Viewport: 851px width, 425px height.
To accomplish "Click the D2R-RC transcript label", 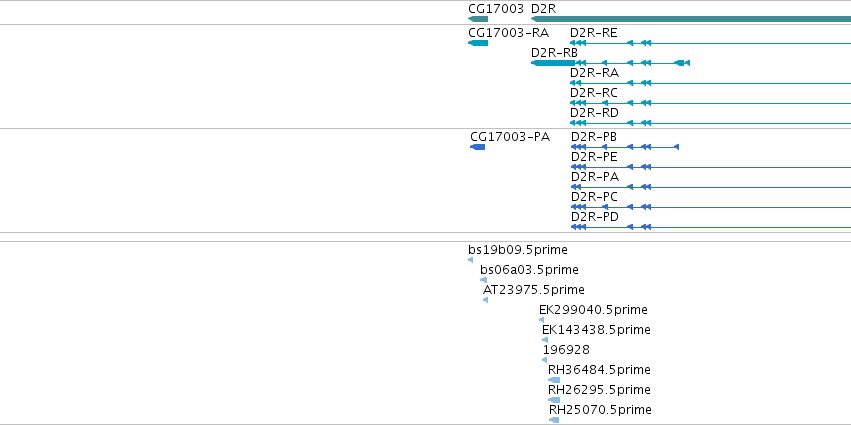I will click(x=593, y=93).
